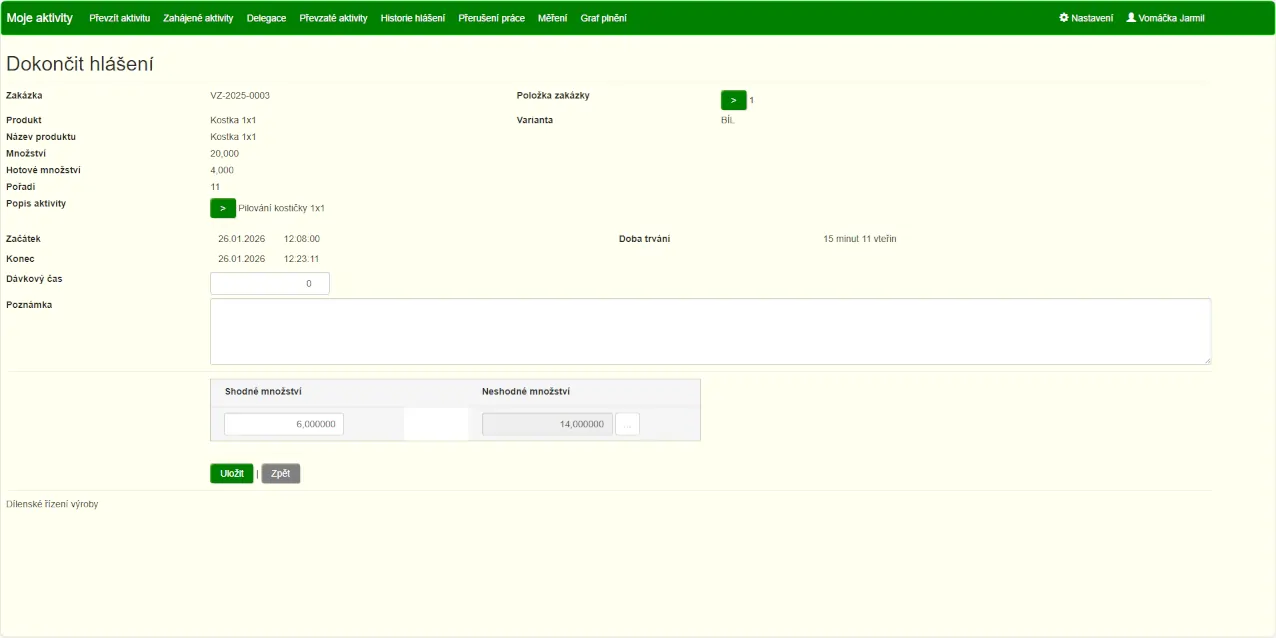Click the Moje aktivity brand link

[x=40, y=18]
